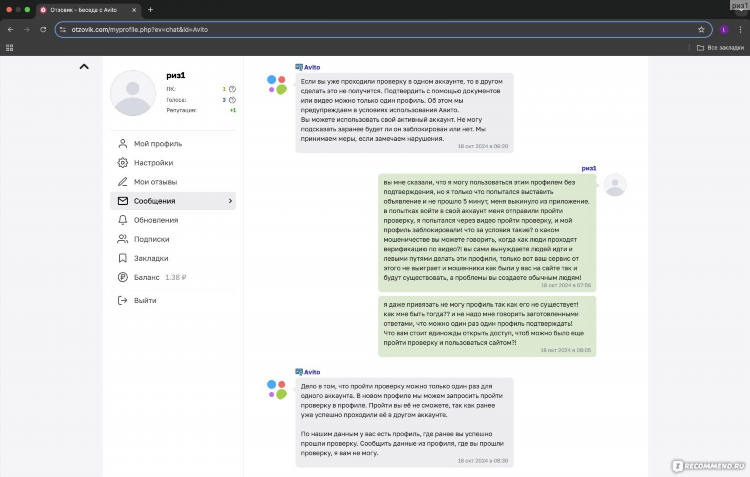This screenshot has height=477, width=750.
Task: Open the 'Все закладки' bookmarks folder
Action: (720, 48)
